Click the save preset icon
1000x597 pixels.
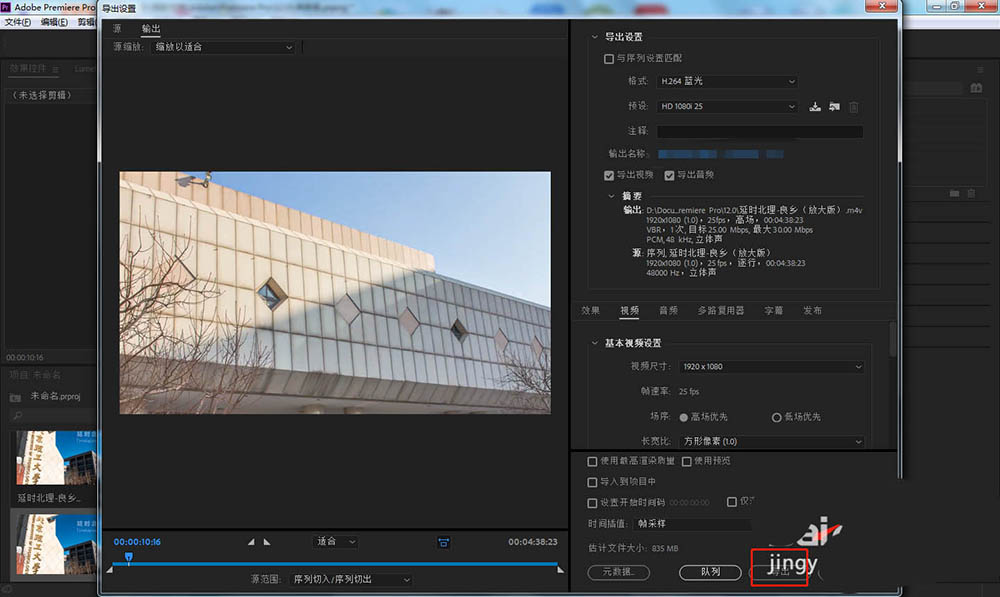(815, 107)
